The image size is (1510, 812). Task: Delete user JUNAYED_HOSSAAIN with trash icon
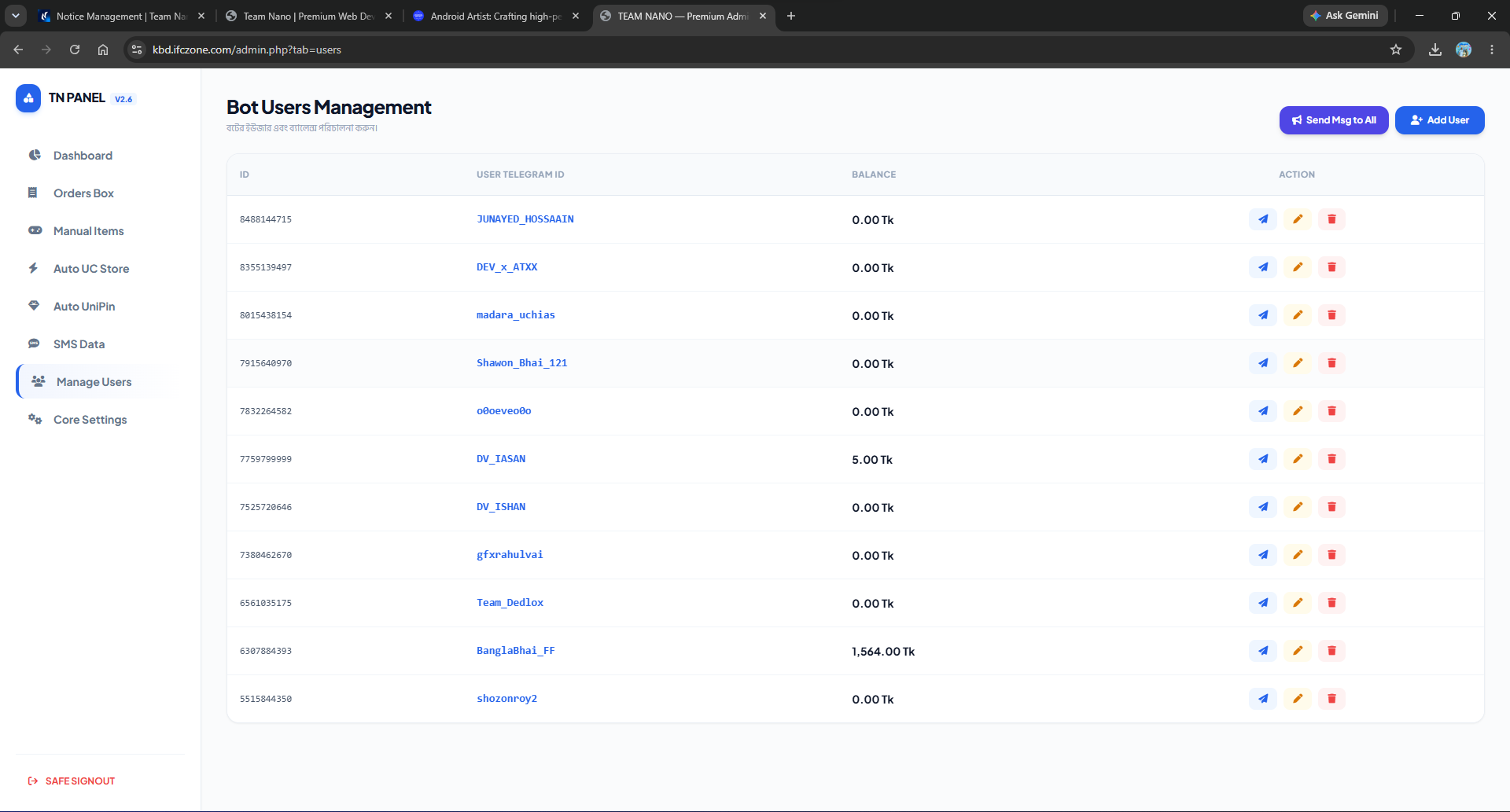pyautogui.click(x=1331, y=219)
